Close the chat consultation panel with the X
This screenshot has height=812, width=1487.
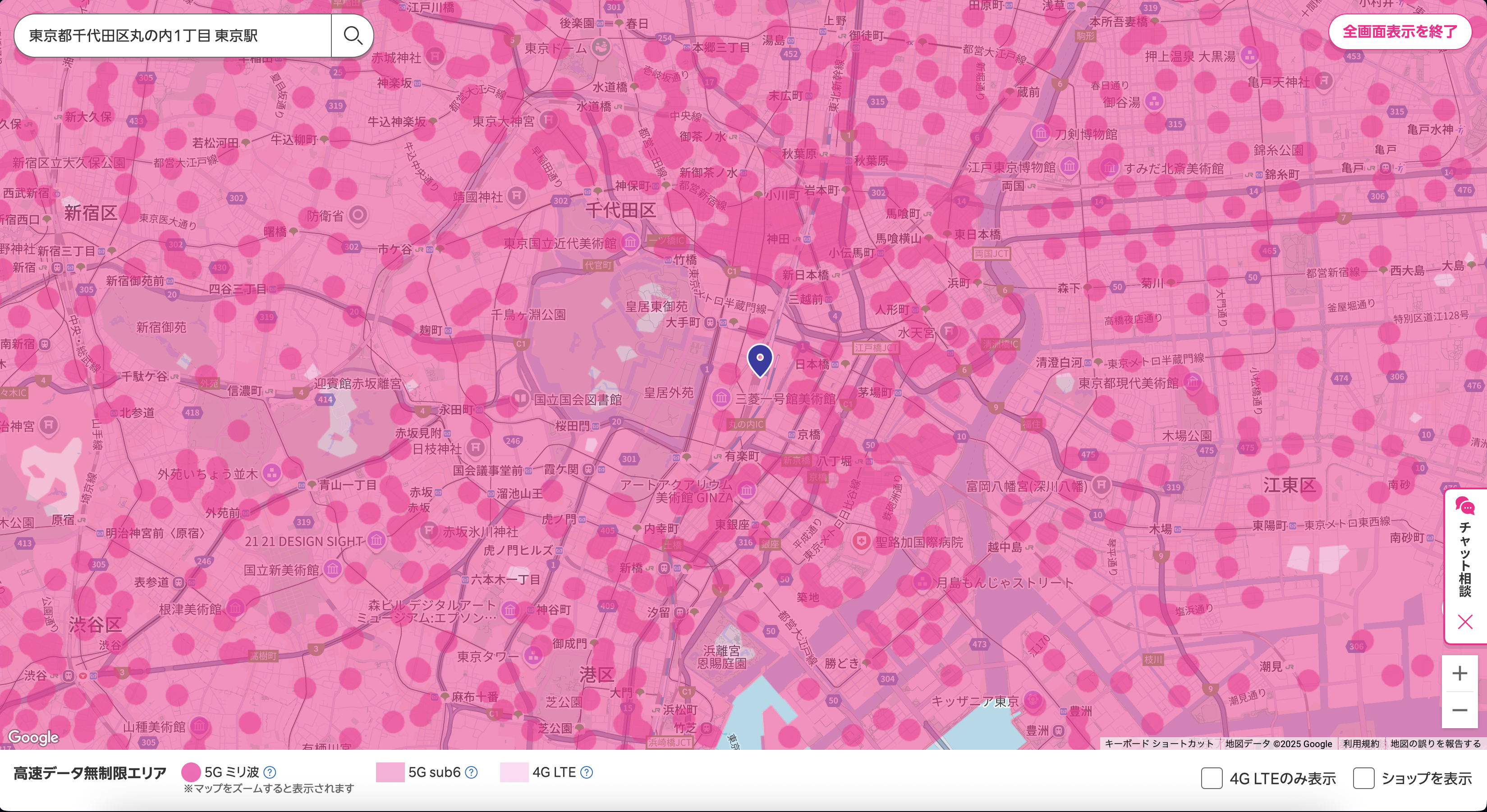coord(1464,622)
